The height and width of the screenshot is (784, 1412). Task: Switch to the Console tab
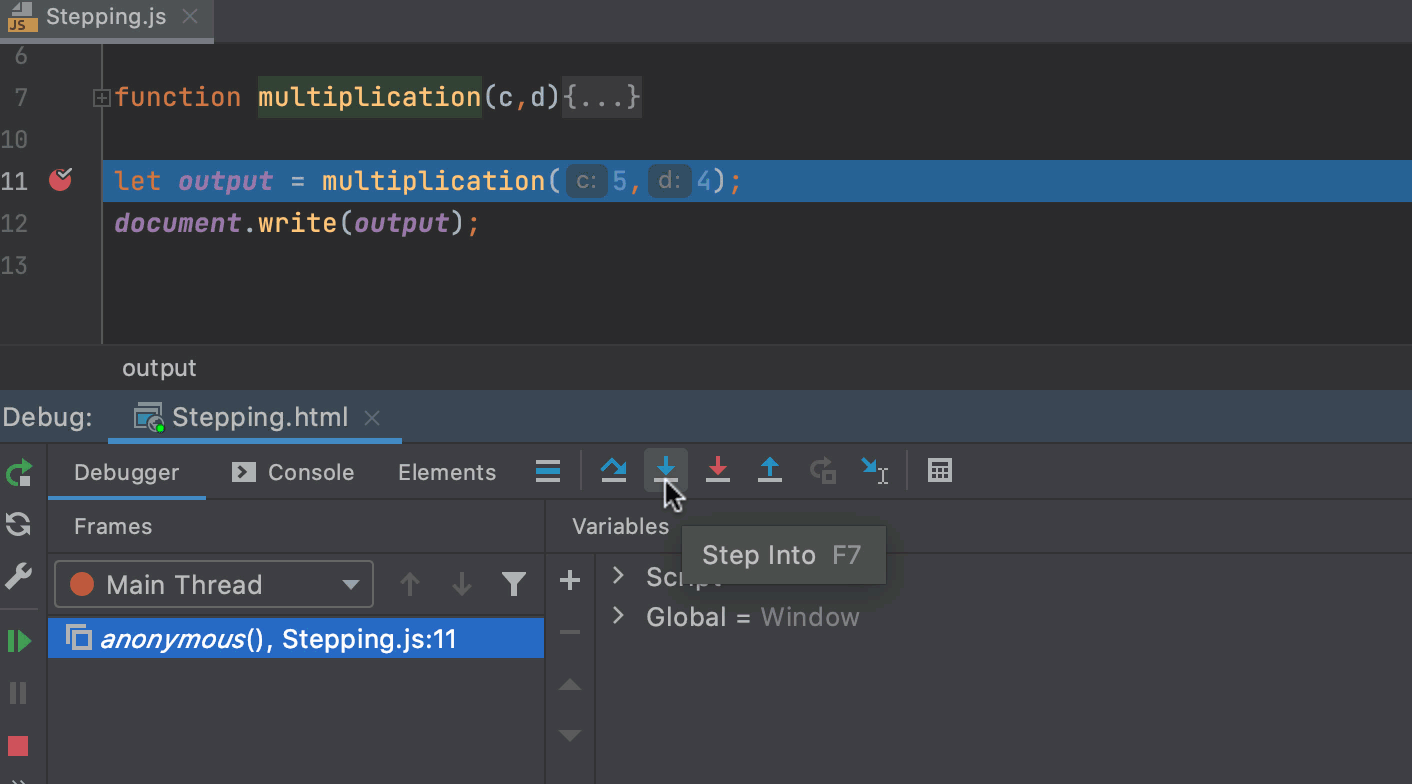(x=293, y=472)
